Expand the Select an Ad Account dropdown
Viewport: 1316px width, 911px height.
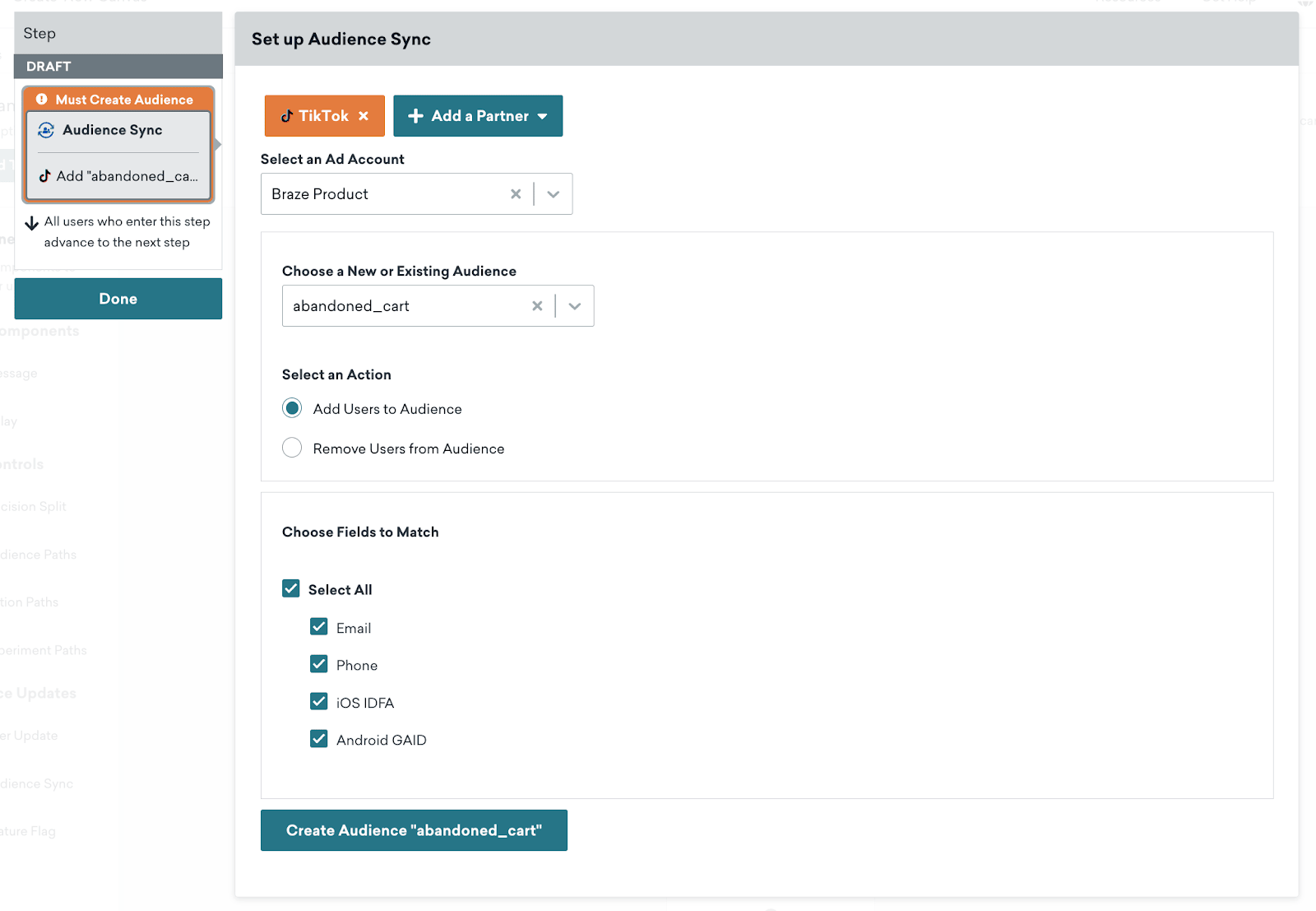[x=554, y=194]
